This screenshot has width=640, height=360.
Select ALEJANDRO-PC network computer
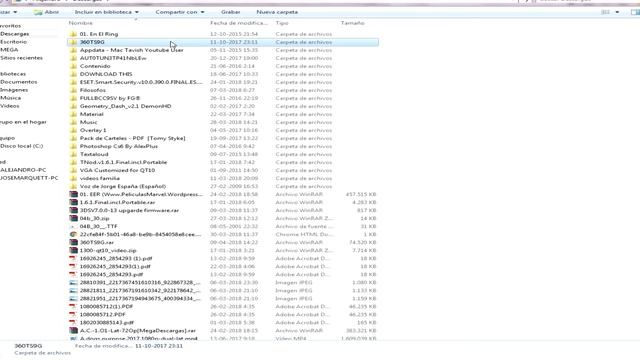click(23, 170)
